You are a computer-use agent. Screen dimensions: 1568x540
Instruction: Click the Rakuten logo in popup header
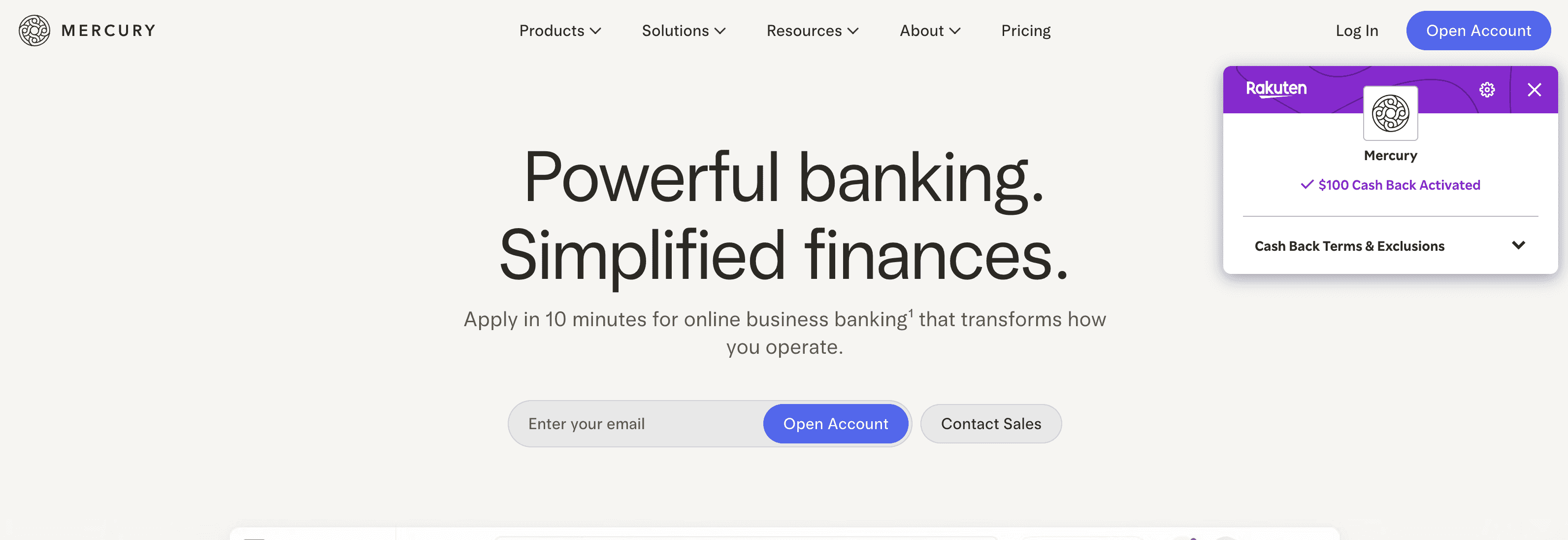tap(1276, 89)
